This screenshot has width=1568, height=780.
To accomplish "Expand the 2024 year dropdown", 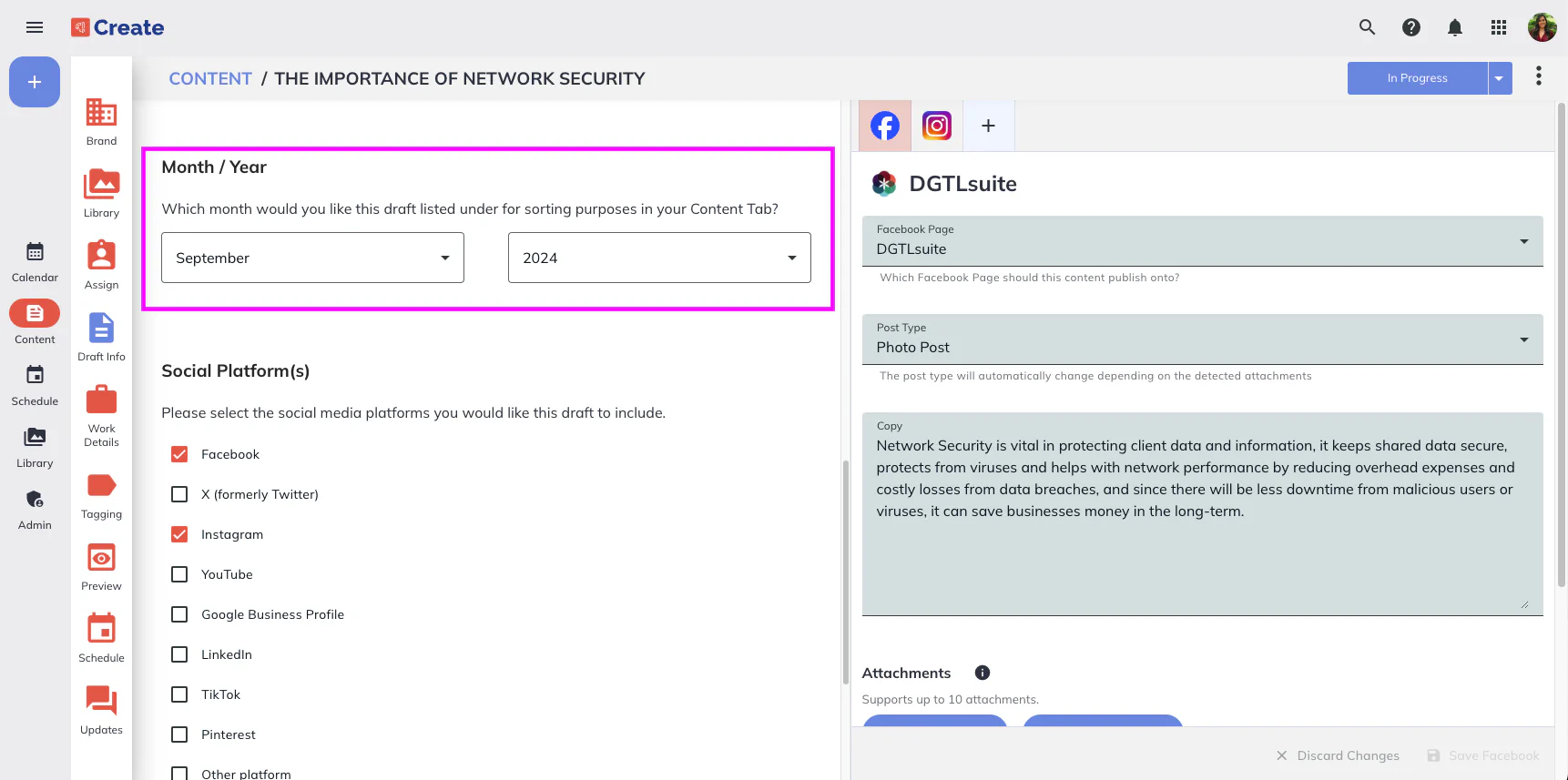I will 658,258.
